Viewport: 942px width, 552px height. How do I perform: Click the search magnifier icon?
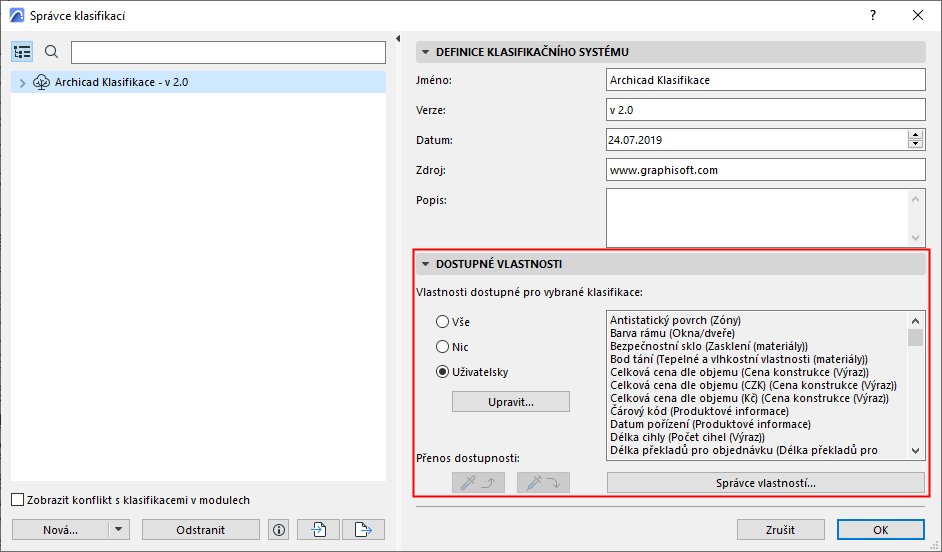coord(52,52)
